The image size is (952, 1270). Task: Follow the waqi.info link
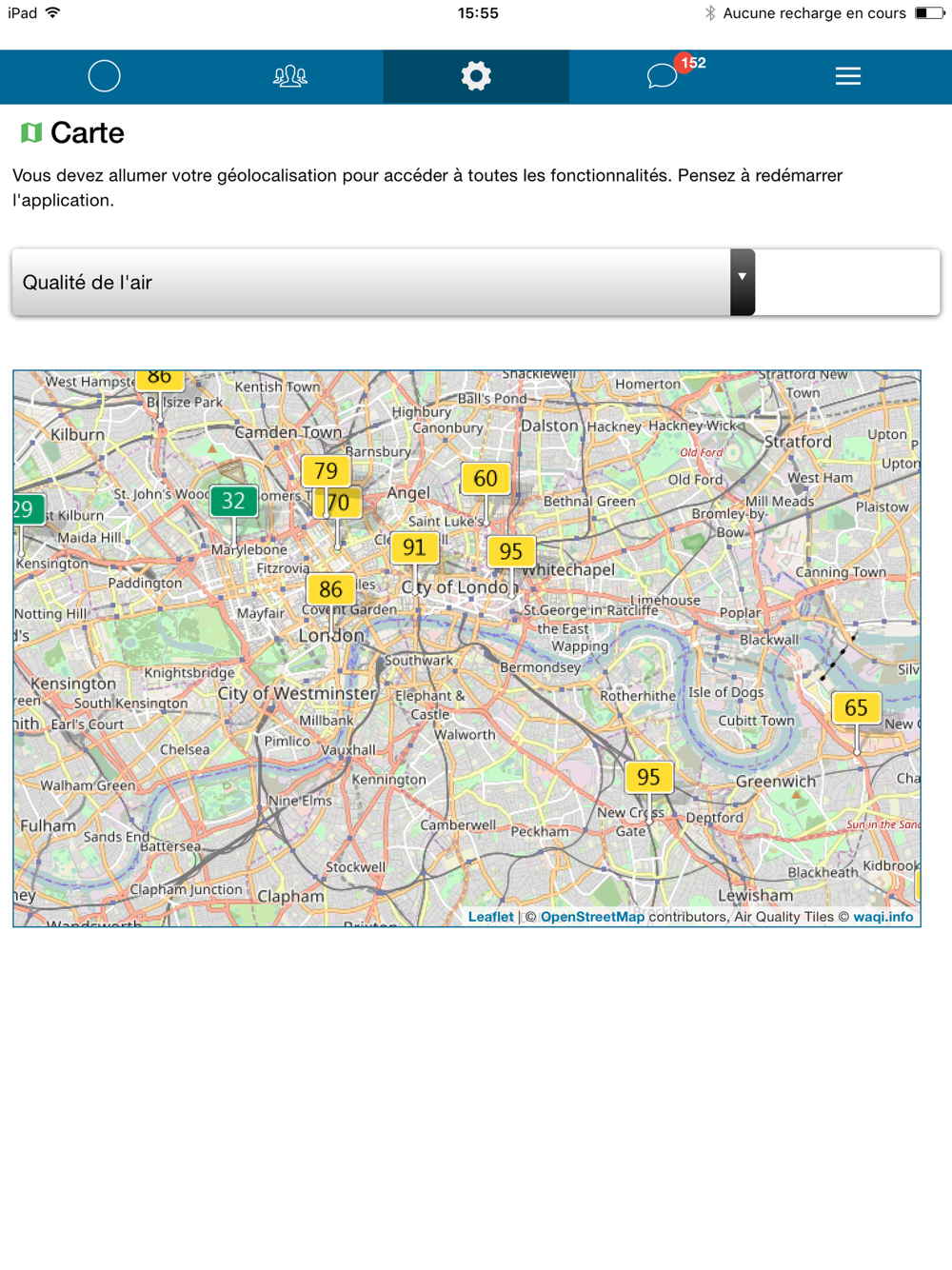point(883,917)
